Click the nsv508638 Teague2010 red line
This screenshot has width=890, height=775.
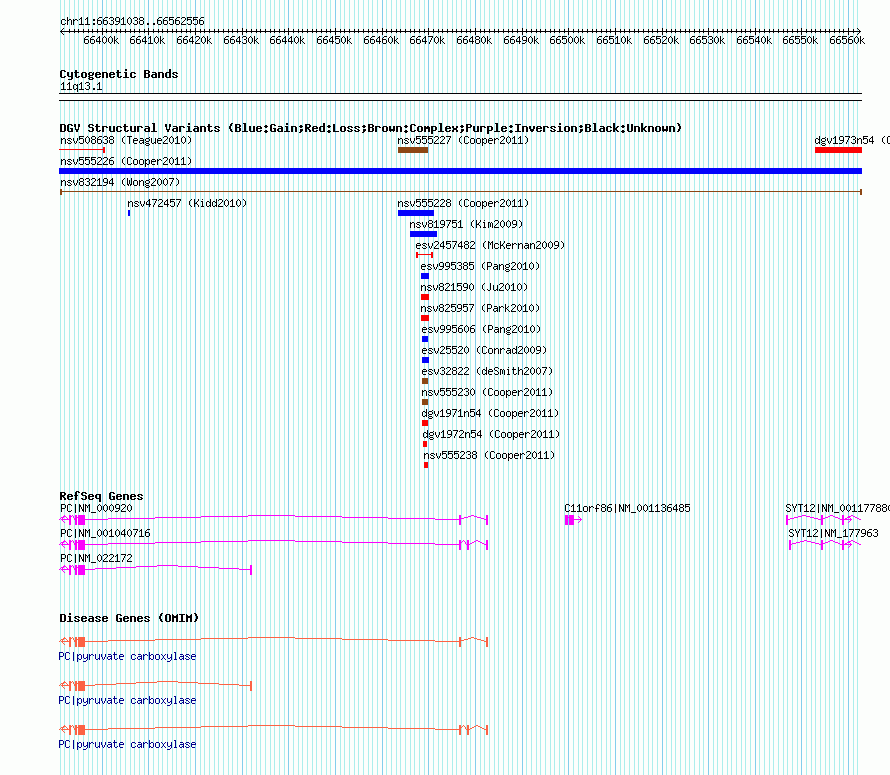click(x=82, y=150)
